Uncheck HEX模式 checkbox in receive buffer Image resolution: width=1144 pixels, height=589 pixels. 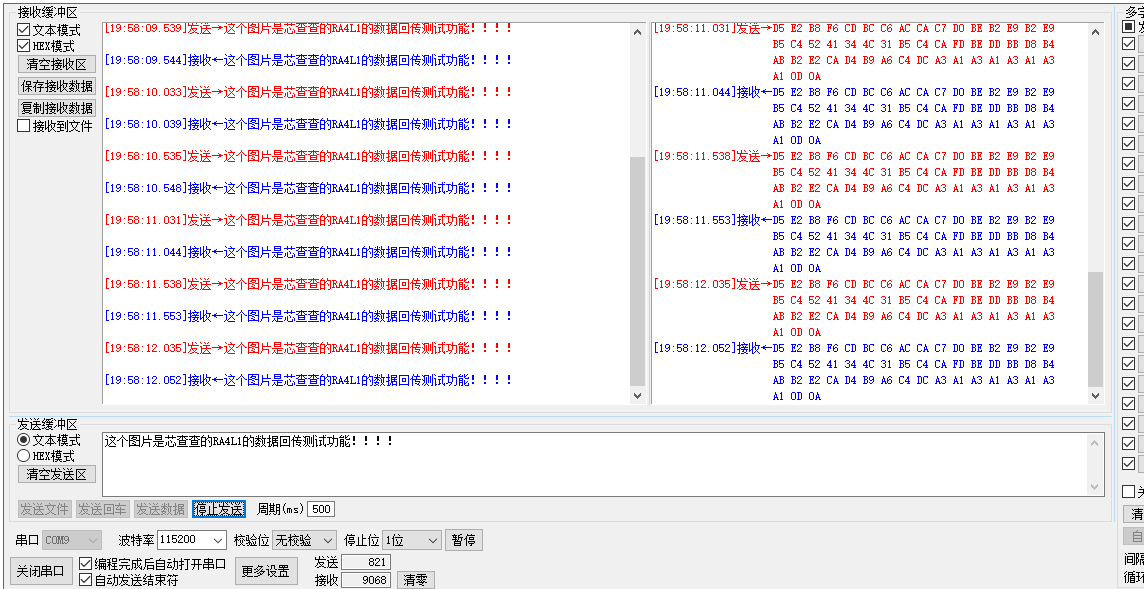24,46
